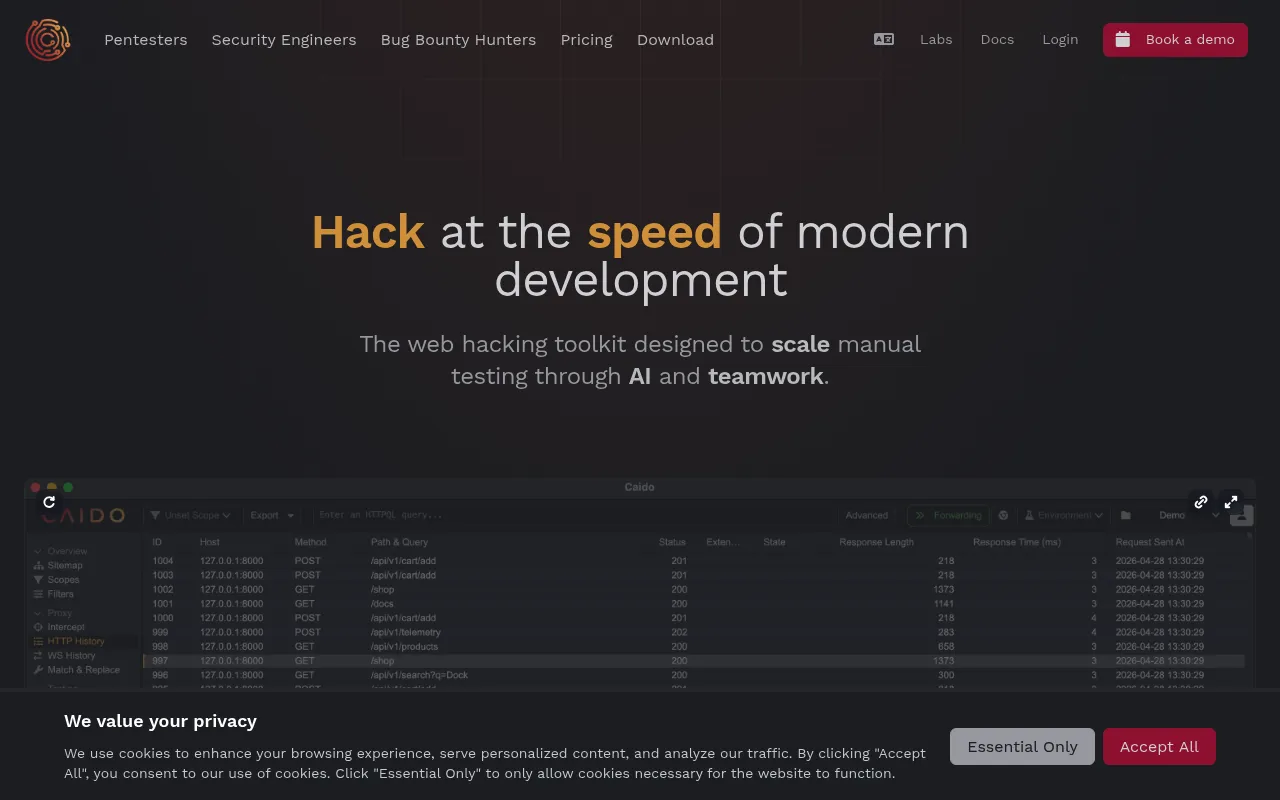
Task: Toggle the Forwarding switch in Caido
Action: 948,515
